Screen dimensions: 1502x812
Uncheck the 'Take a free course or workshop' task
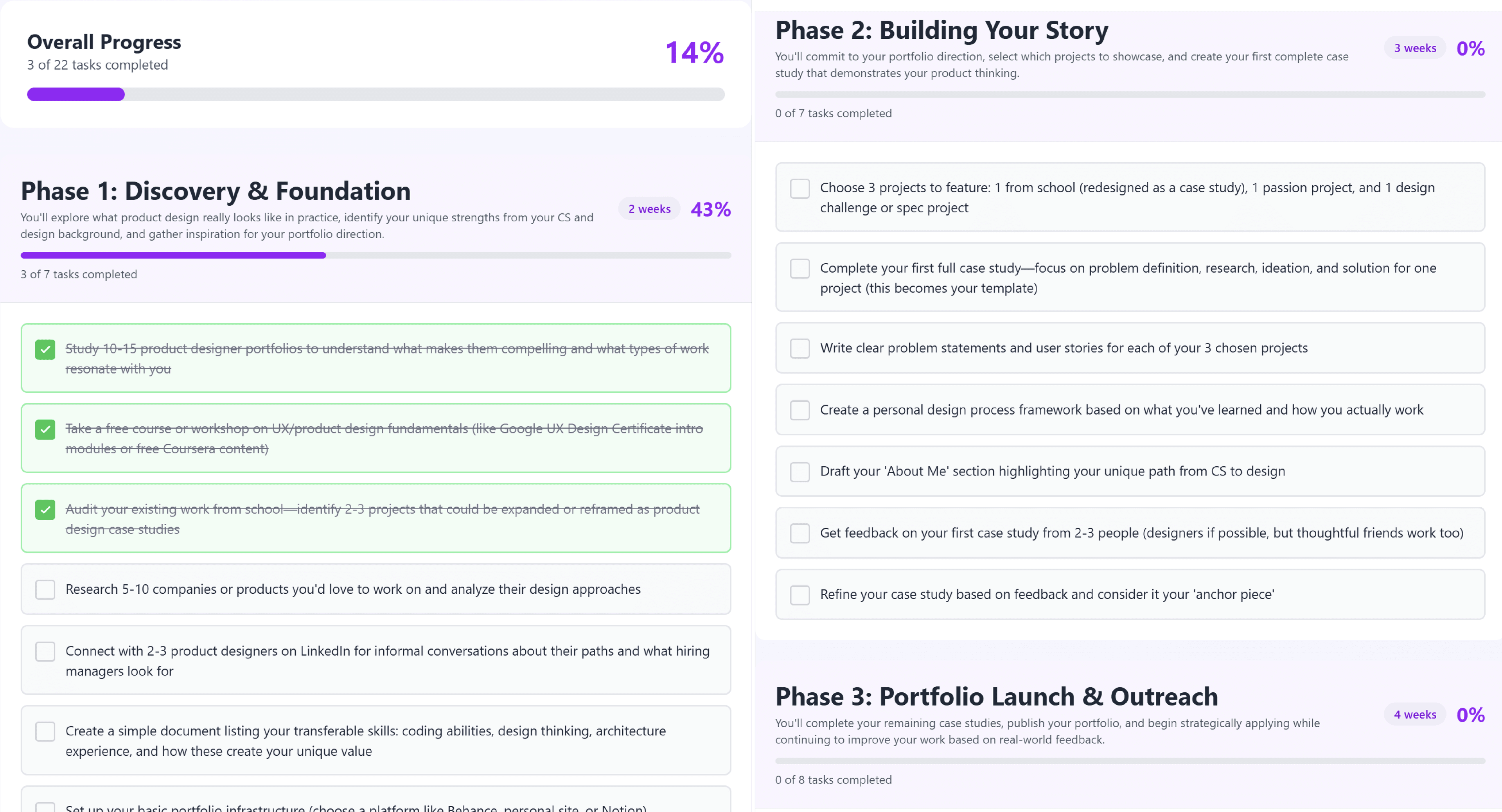pyautogui.click(x=45, y=429)
